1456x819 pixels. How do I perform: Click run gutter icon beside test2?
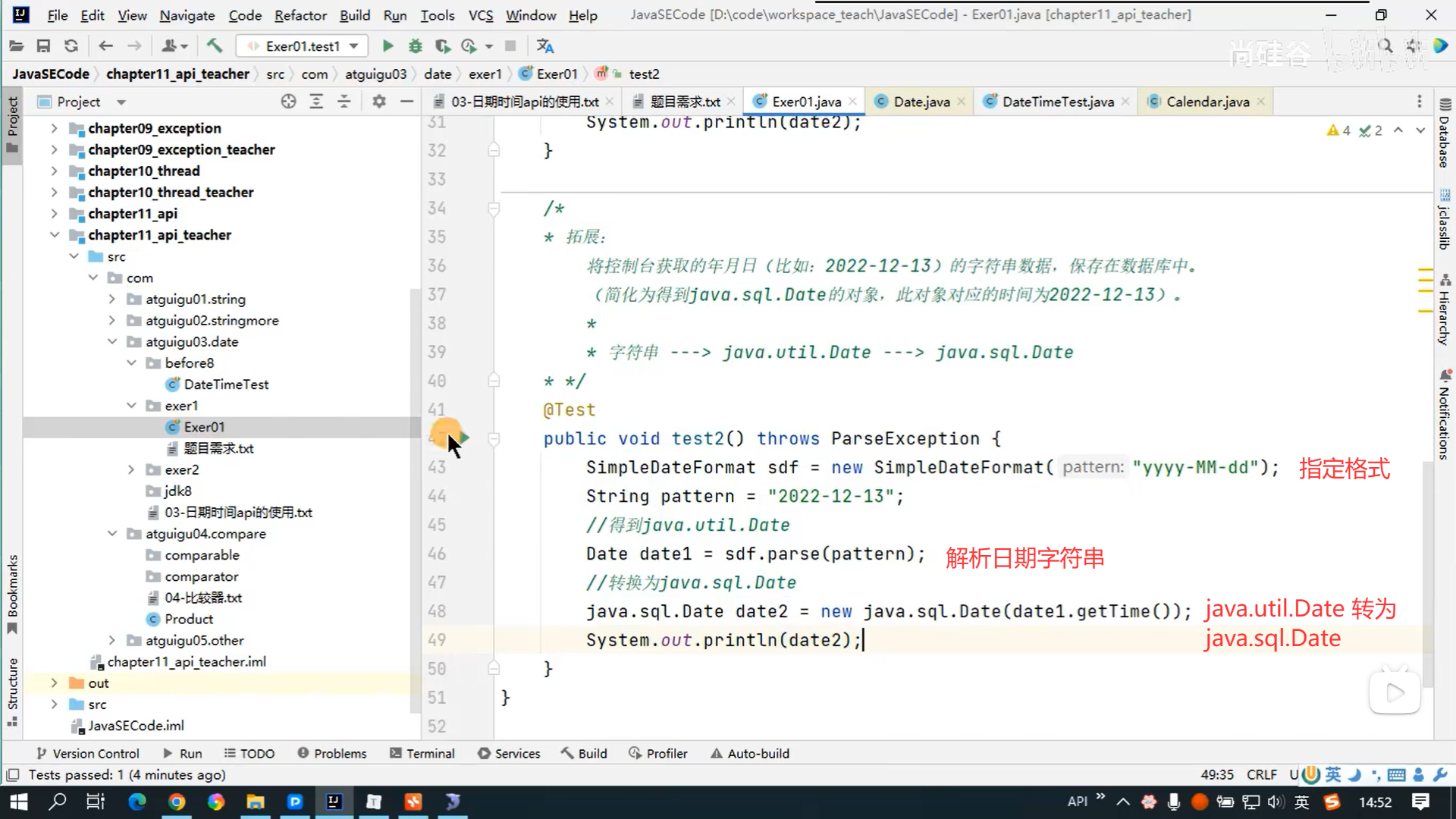[463, 438]
